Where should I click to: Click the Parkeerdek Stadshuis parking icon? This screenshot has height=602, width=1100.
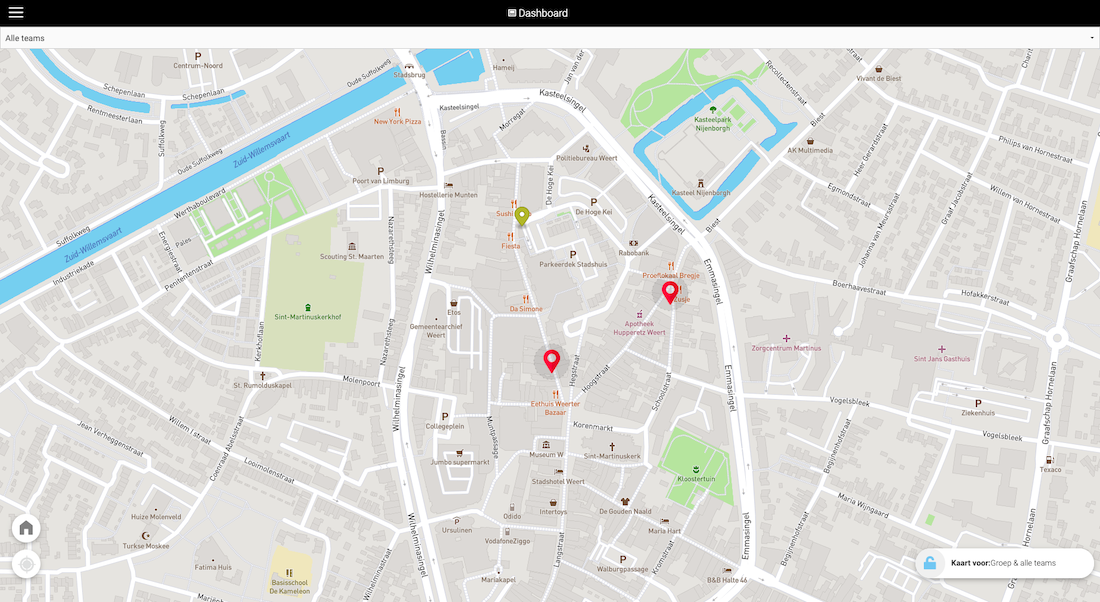point(573,254)
